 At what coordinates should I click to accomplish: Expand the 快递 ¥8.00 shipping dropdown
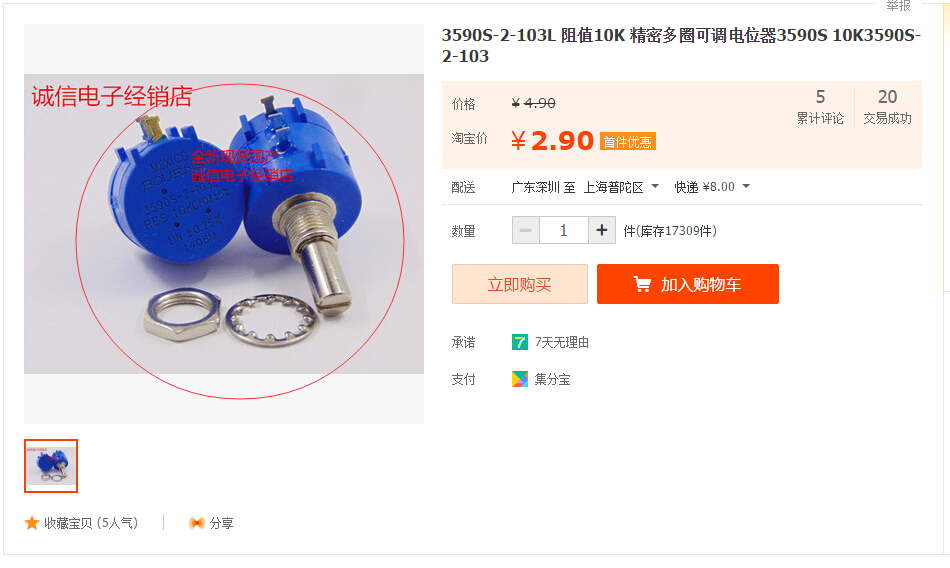pos(712,187)
